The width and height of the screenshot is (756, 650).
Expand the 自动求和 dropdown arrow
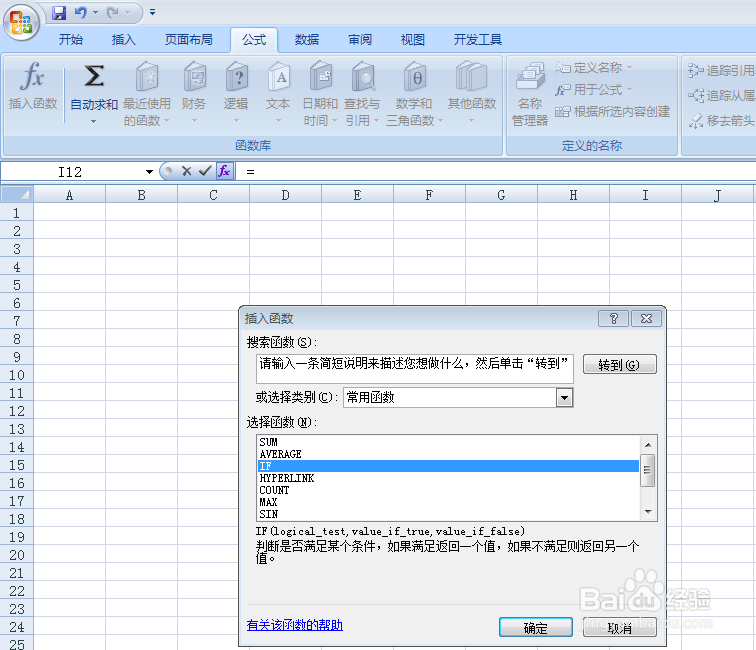click(94, 122)
